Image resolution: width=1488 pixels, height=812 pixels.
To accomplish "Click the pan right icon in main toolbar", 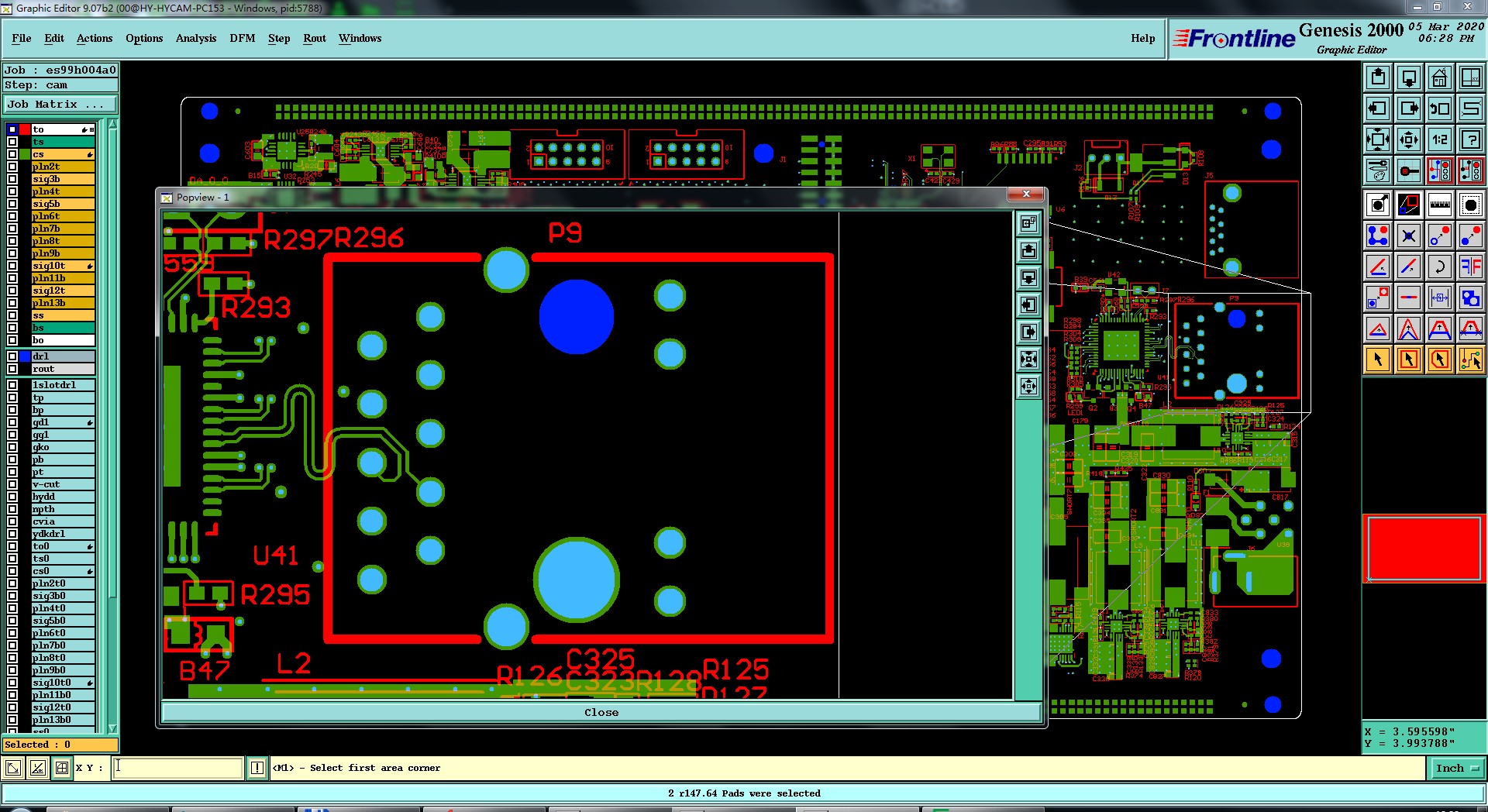I will coord(1409,108).
